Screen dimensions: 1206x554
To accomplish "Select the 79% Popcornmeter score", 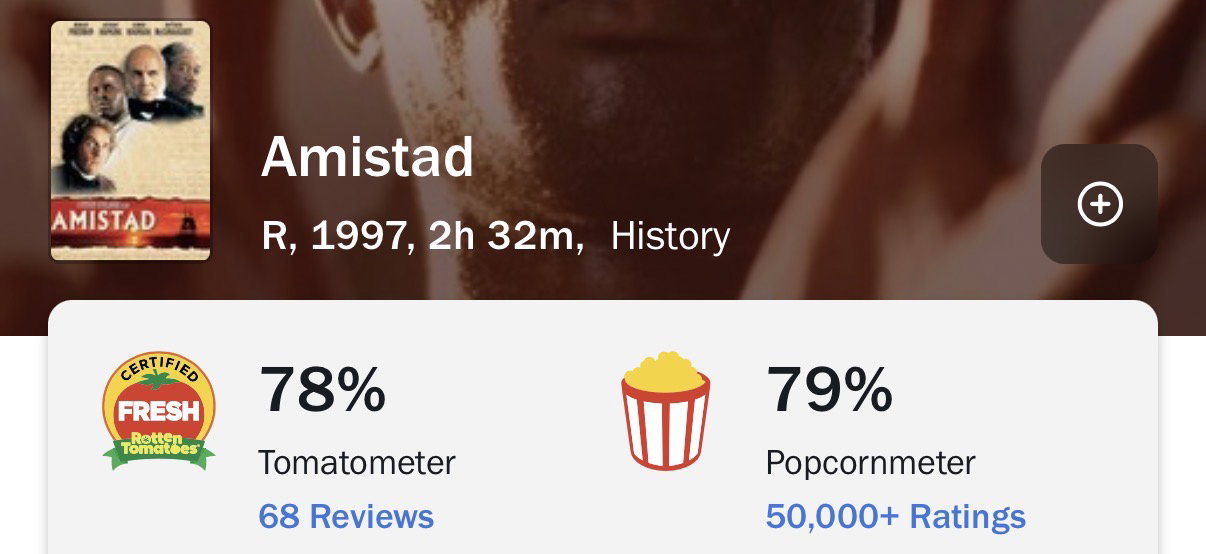I will coord(829,391).
